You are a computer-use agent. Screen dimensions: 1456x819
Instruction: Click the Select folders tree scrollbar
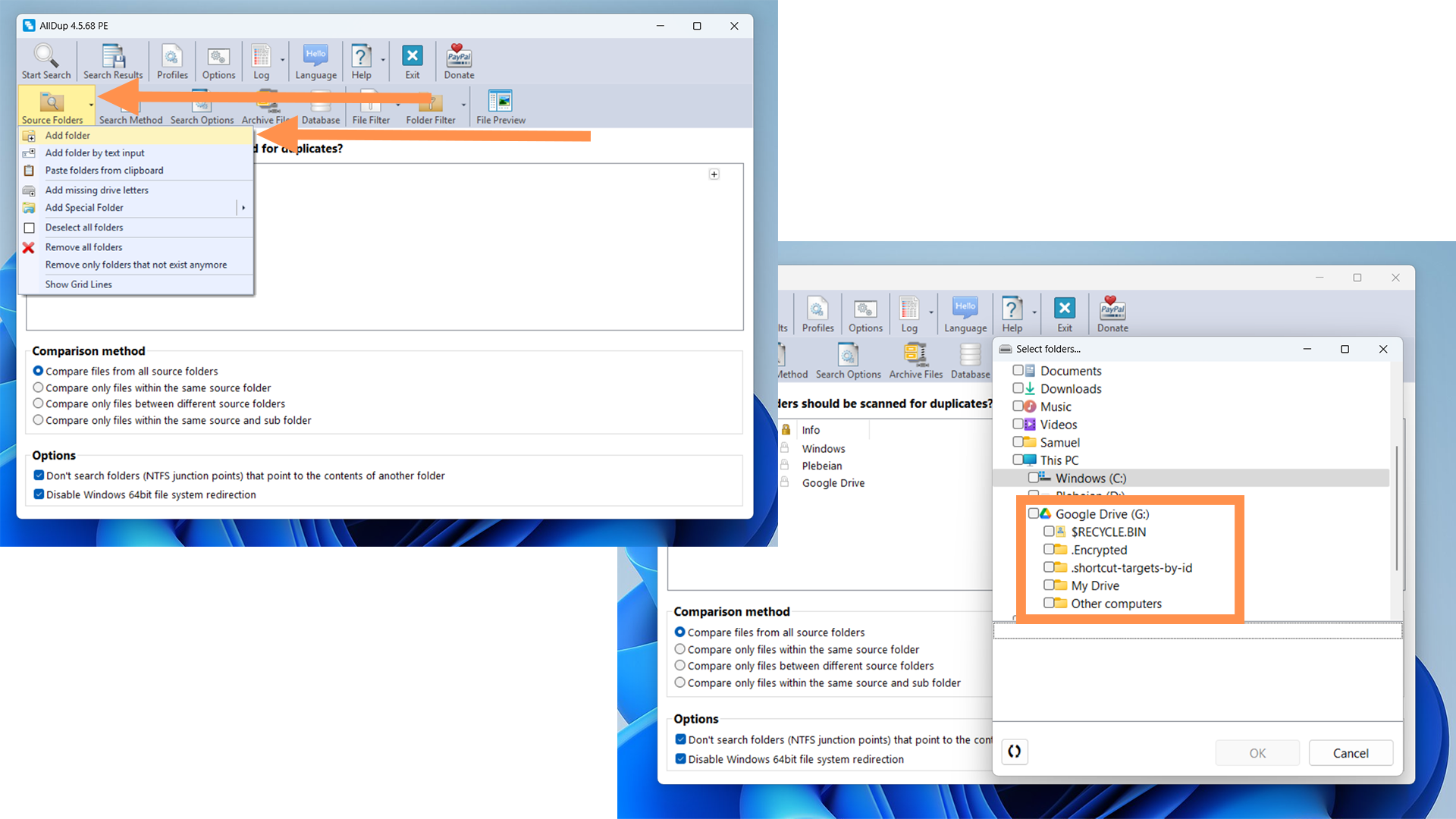click(x=1396, y=508)
